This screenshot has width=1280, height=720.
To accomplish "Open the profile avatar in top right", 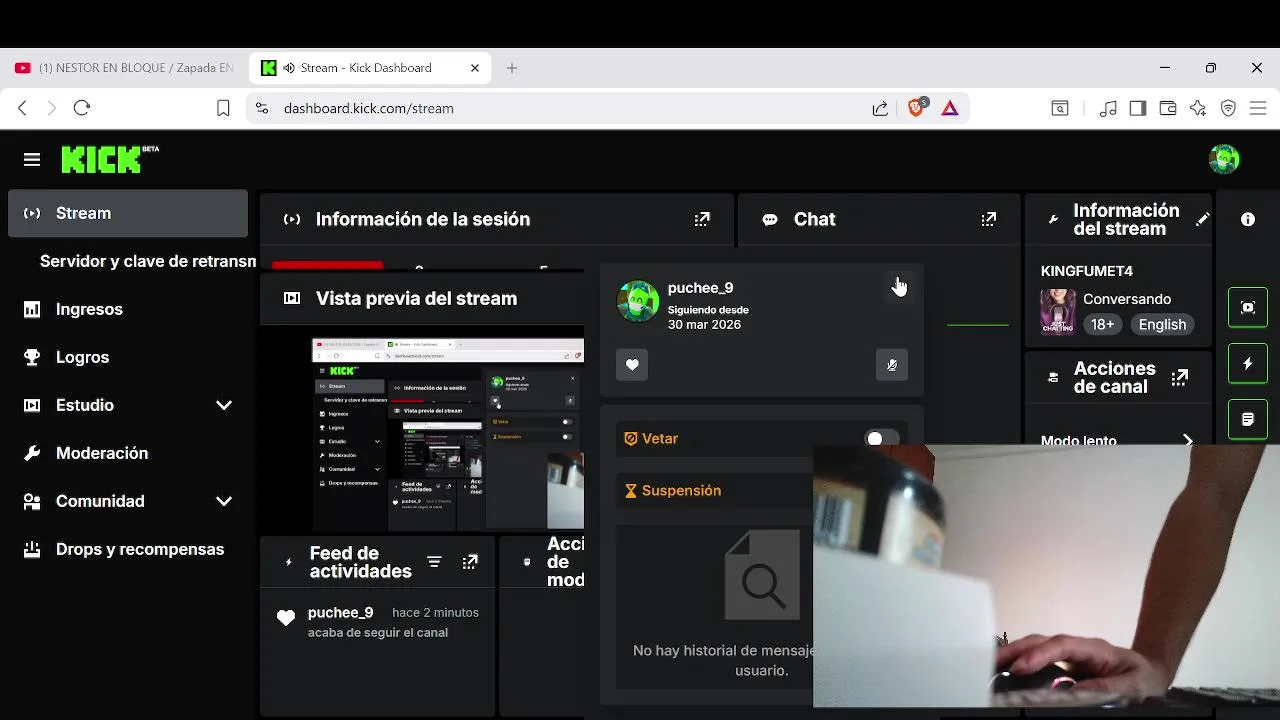I will click(x=1224, y=159).
